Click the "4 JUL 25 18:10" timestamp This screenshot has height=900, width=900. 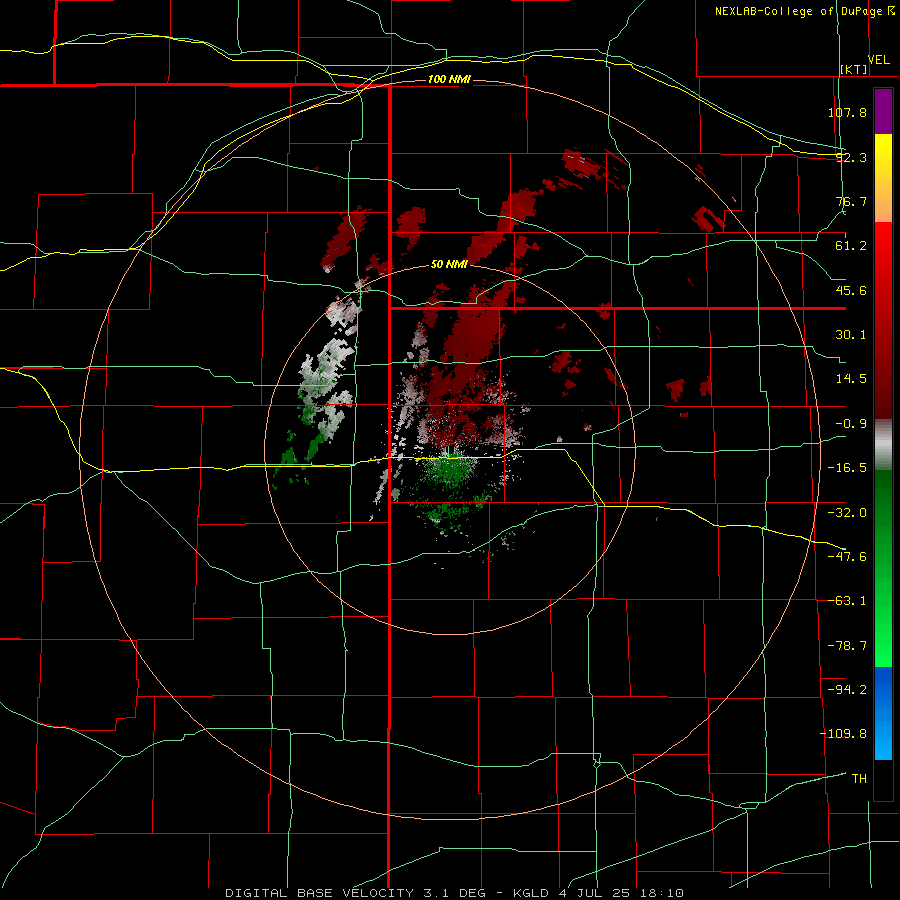(621, 893)
